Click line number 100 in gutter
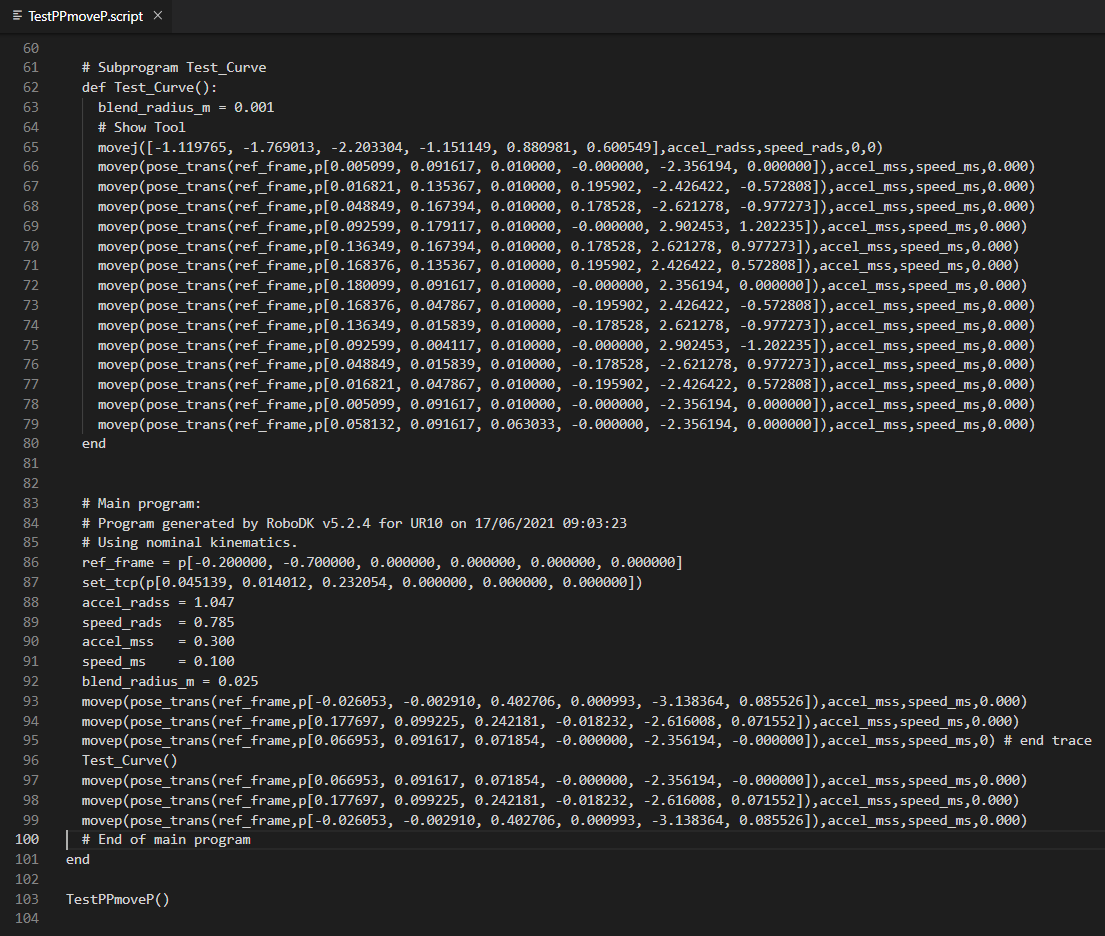This screenshot has width=1105, height=936. tap(27, 839)
